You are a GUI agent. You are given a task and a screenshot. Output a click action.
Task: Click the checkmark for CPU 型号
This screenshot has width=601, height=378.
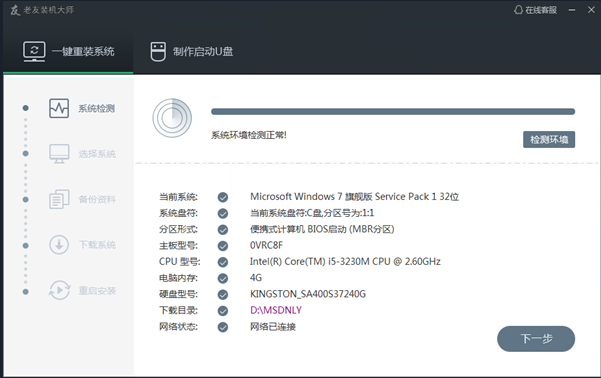pos(223,262)
